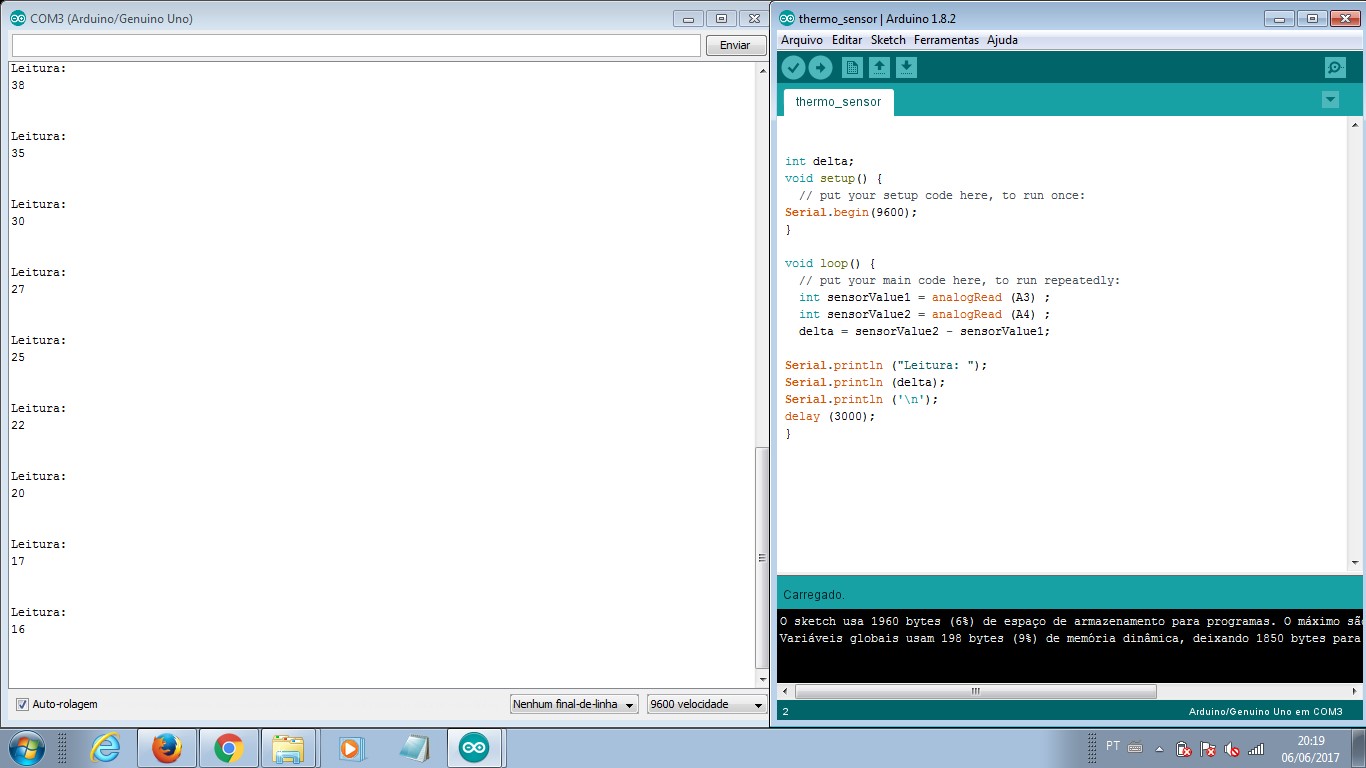Show hidden tray icons arrow
This screenshot has width=1366, height=768.
click(x=1160, y=748)
